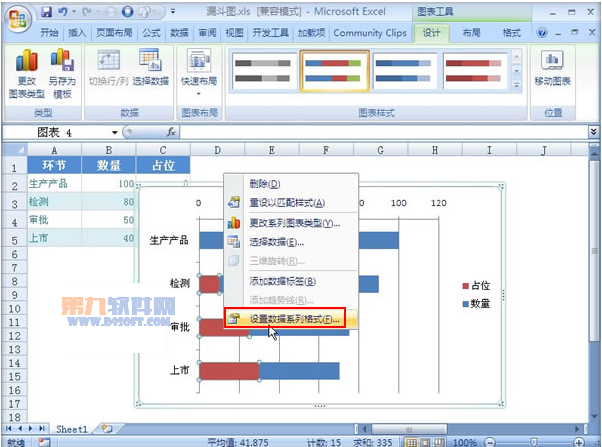602x447 pixels.
Task: Choose the multicolor chart style thumbnail
Action: point(334,71)
